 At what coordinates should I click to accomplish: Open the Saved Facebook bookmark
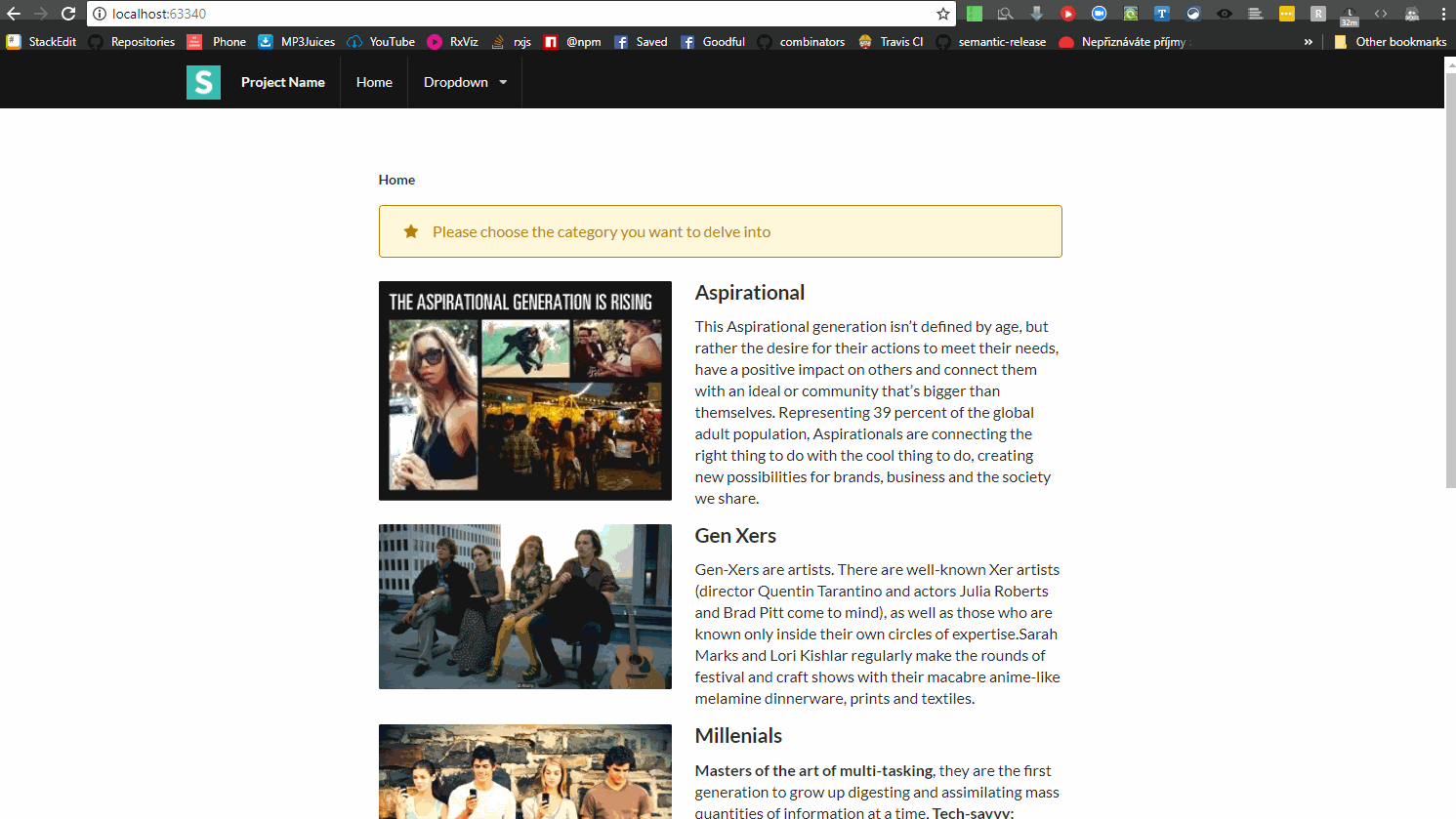(641, 42)
